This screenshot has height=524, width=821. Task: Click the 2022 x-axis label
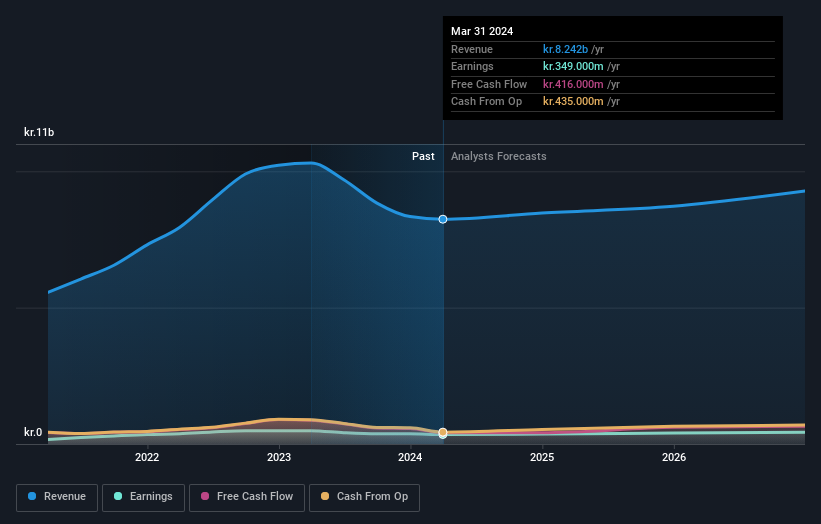(147, 457)
